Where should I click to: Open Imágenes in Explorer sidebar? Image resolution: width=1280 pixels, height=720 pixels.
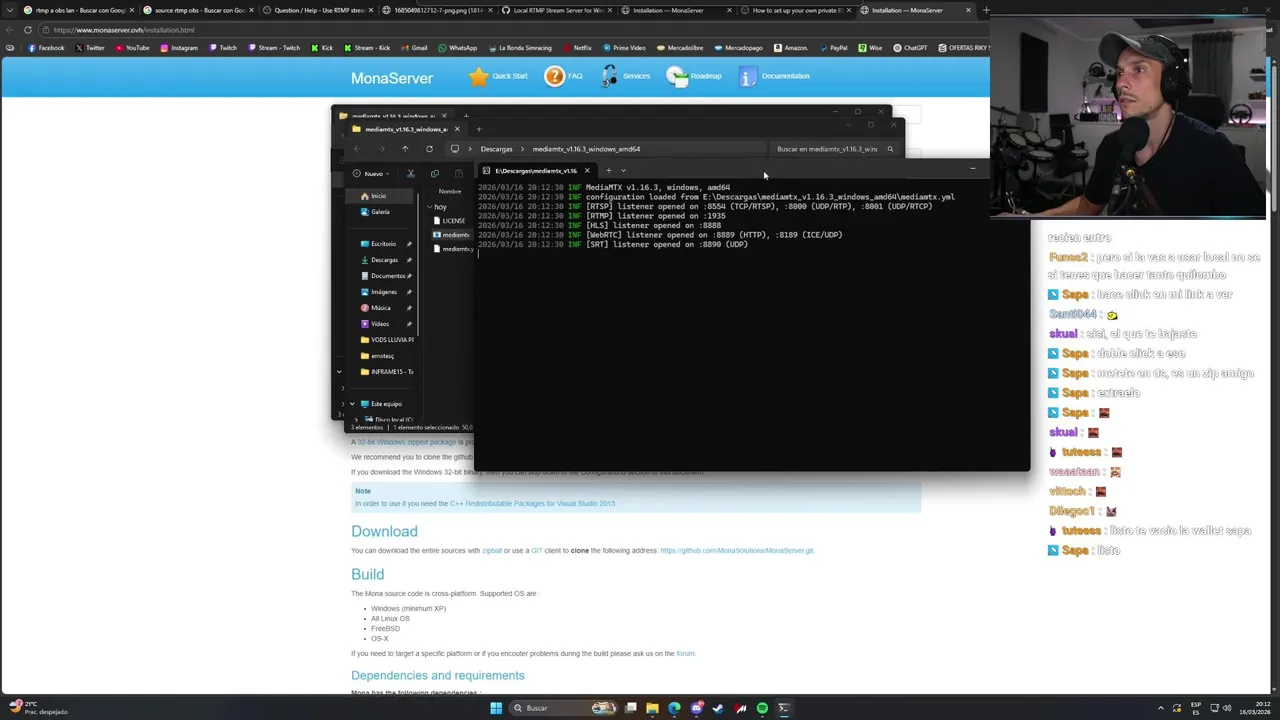tap(384, 292)
